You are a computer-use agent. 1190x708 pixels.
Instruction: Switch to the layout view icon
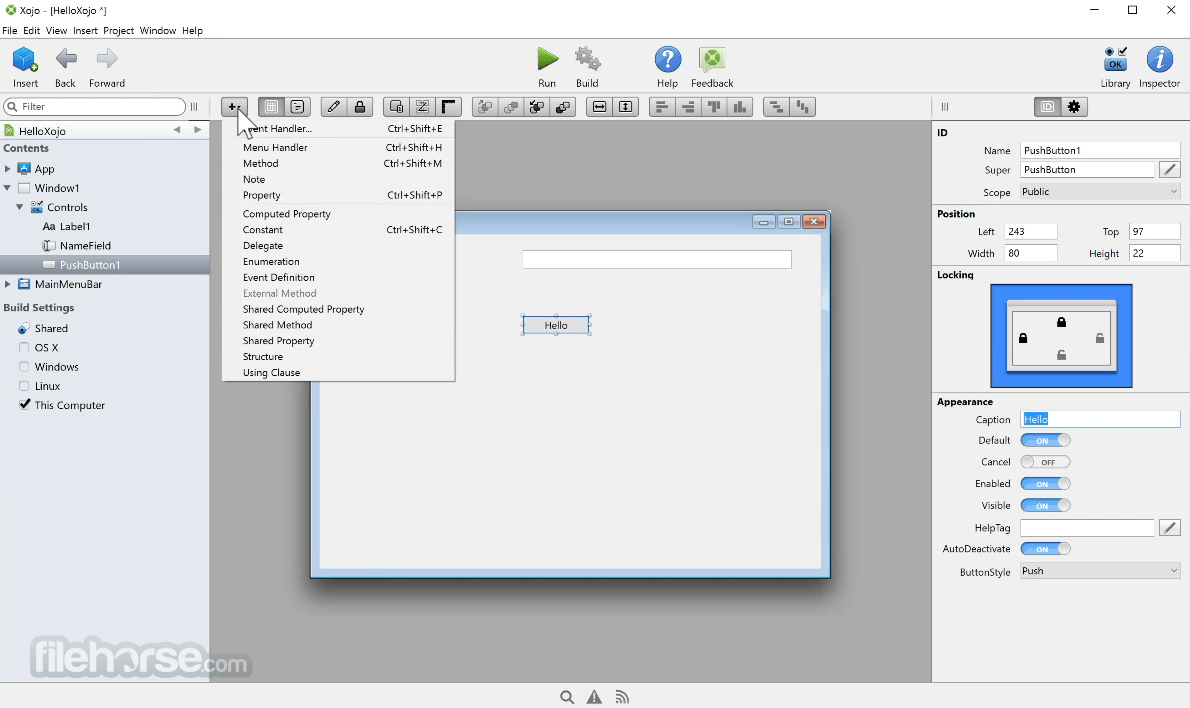click(271, 107)
